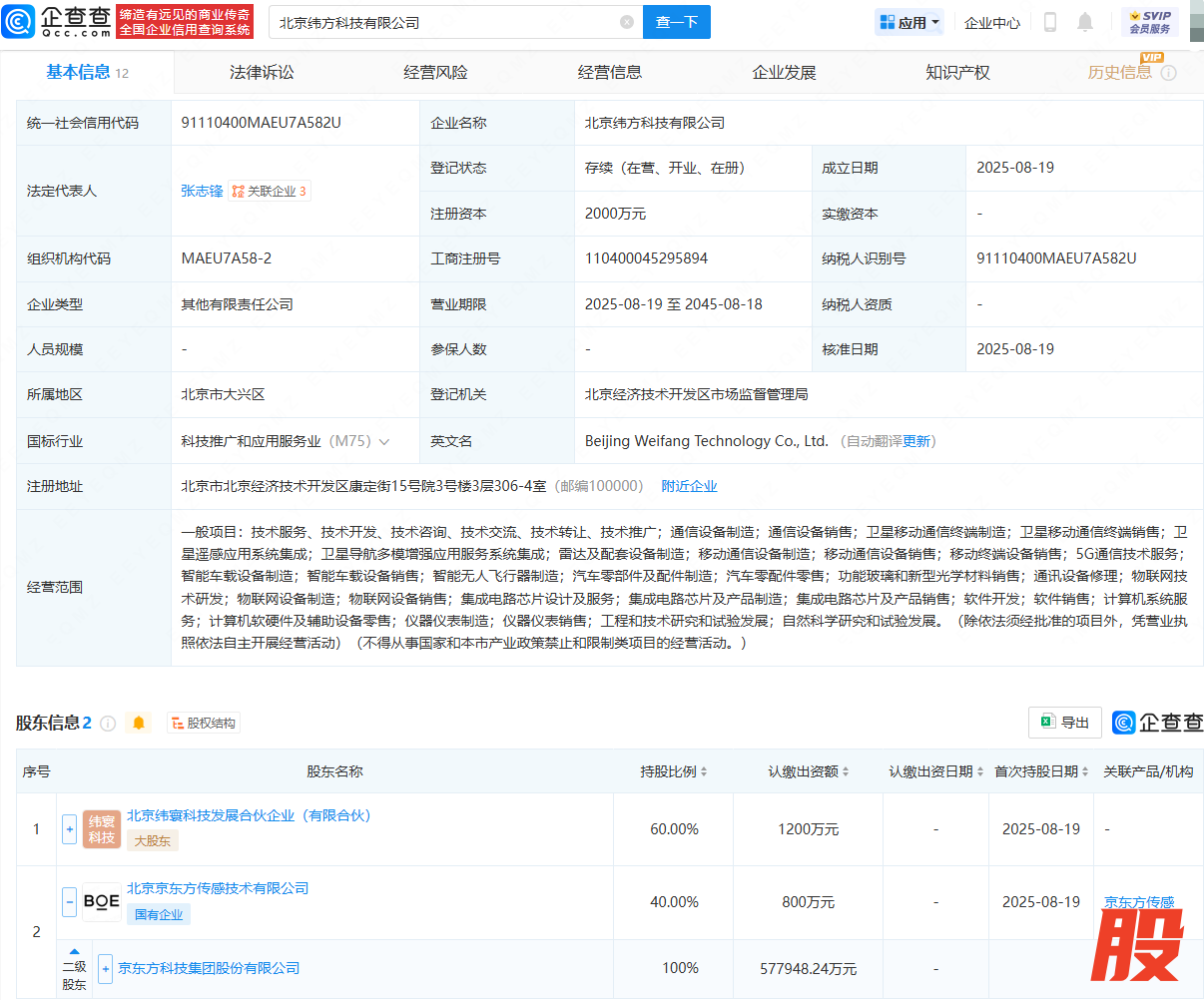1204x1000 pixels.
Task: Collapse 北京京东方传感技术有限公司 shareholder row
Action: [70, 901]
